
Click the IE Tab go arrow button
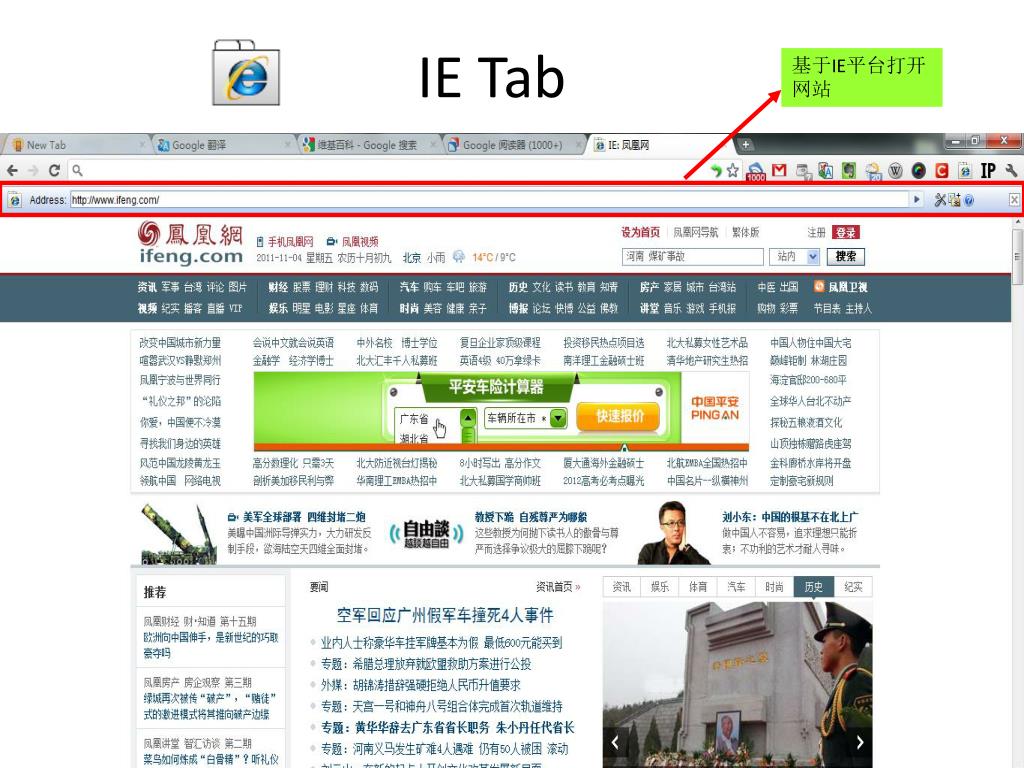[917, 200]
